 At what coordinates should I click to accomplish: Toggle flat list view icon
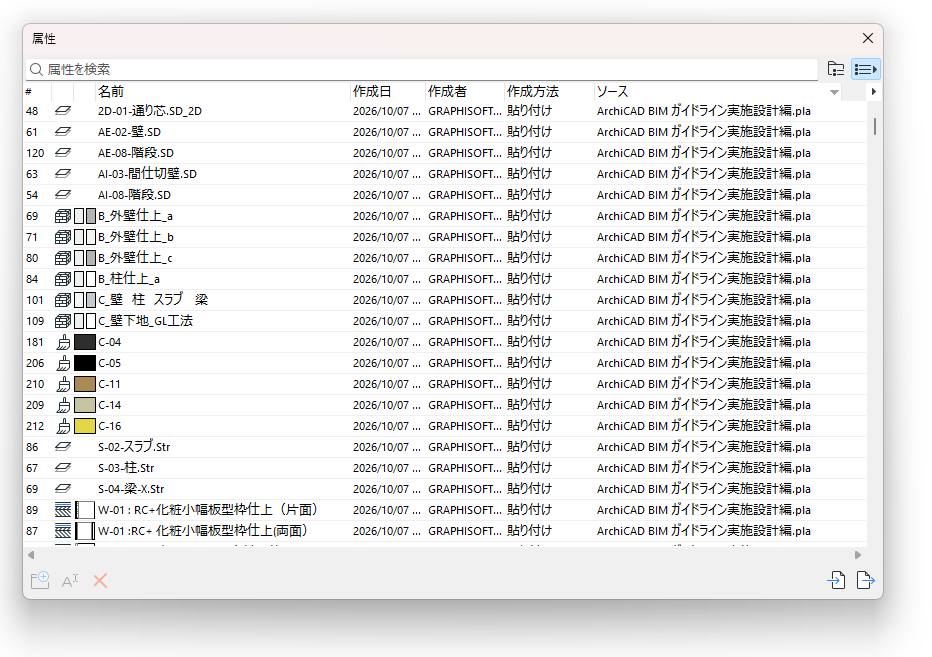coord(865,69)
